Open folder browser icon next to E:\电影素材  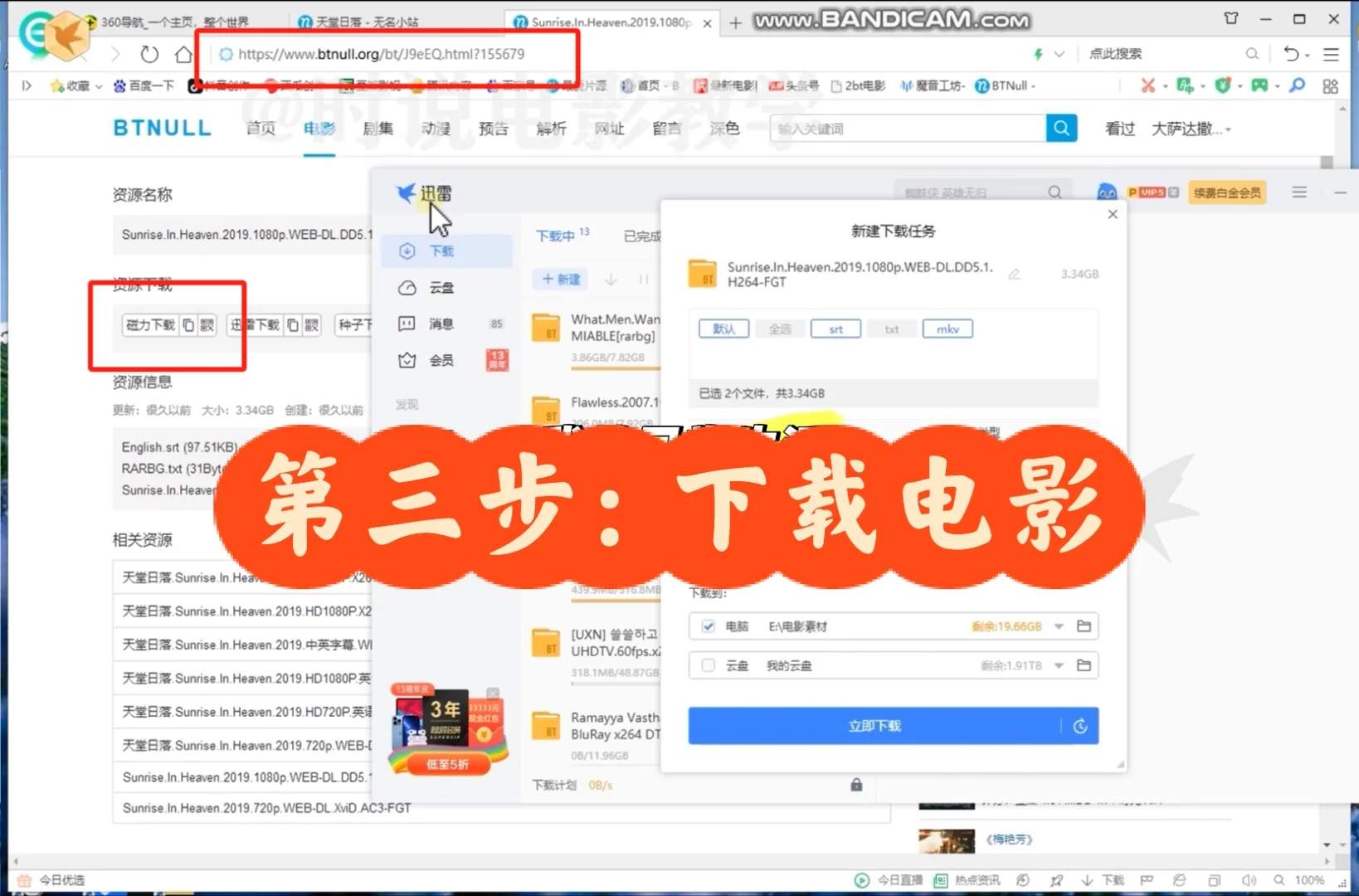[1084, 626]
